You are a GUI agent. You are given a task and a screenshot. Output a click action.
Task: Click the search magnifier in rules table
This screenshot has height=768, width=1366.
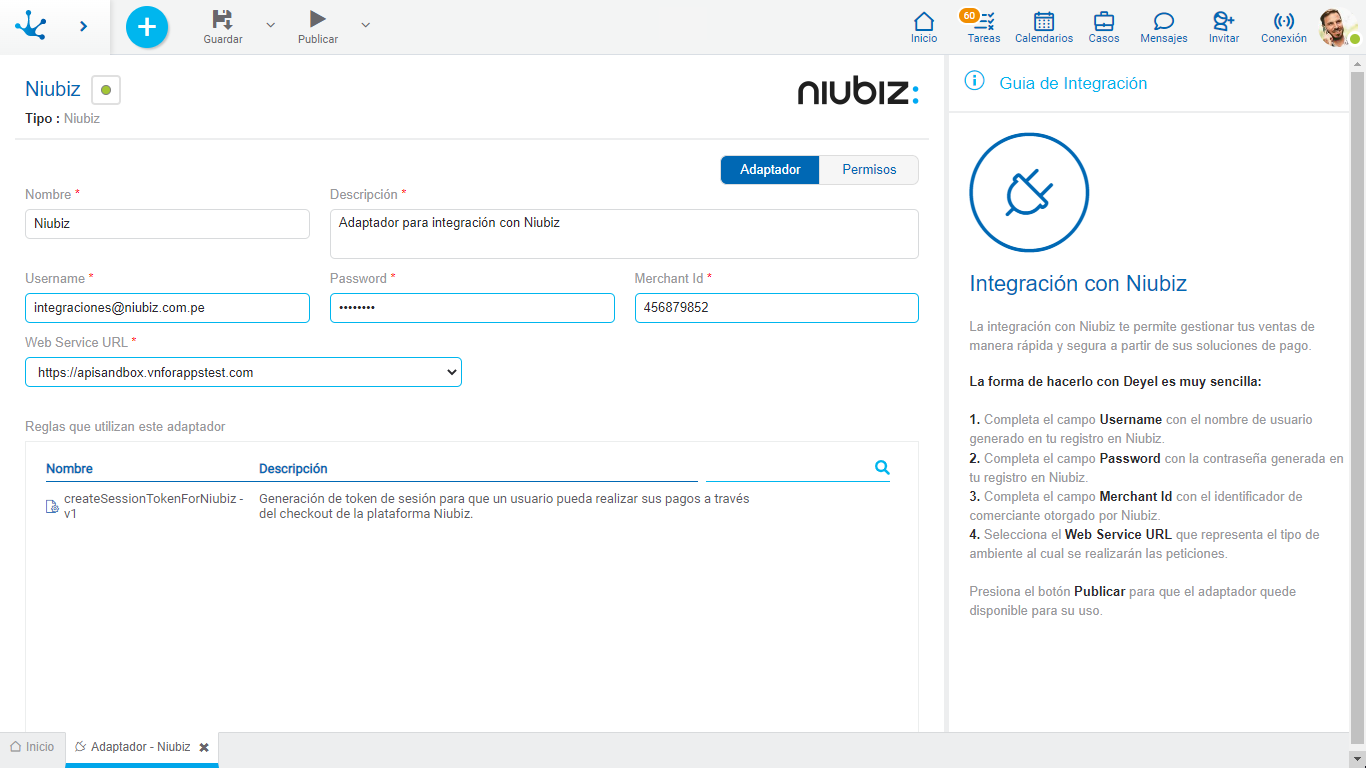click(882, 467)
